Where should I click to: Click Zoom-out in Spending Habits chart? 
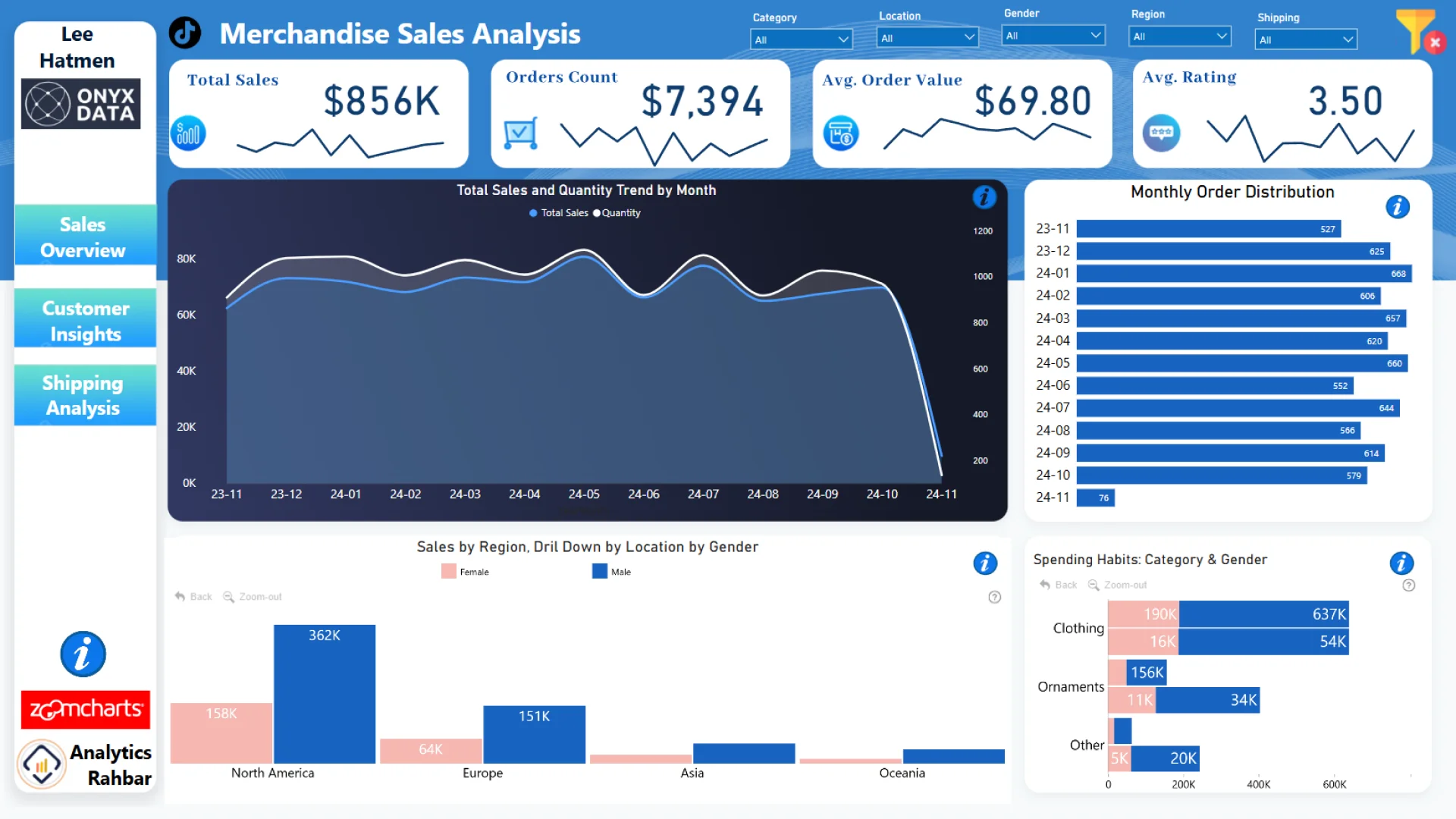(1118, 585)
